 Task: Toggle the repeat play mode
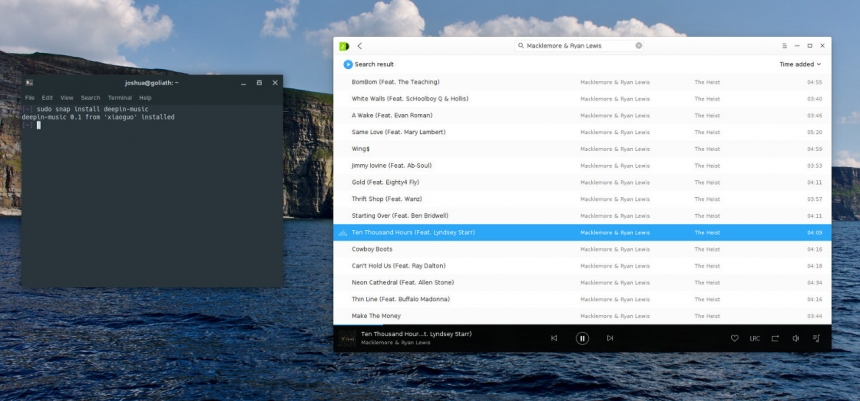click(775, 338)
